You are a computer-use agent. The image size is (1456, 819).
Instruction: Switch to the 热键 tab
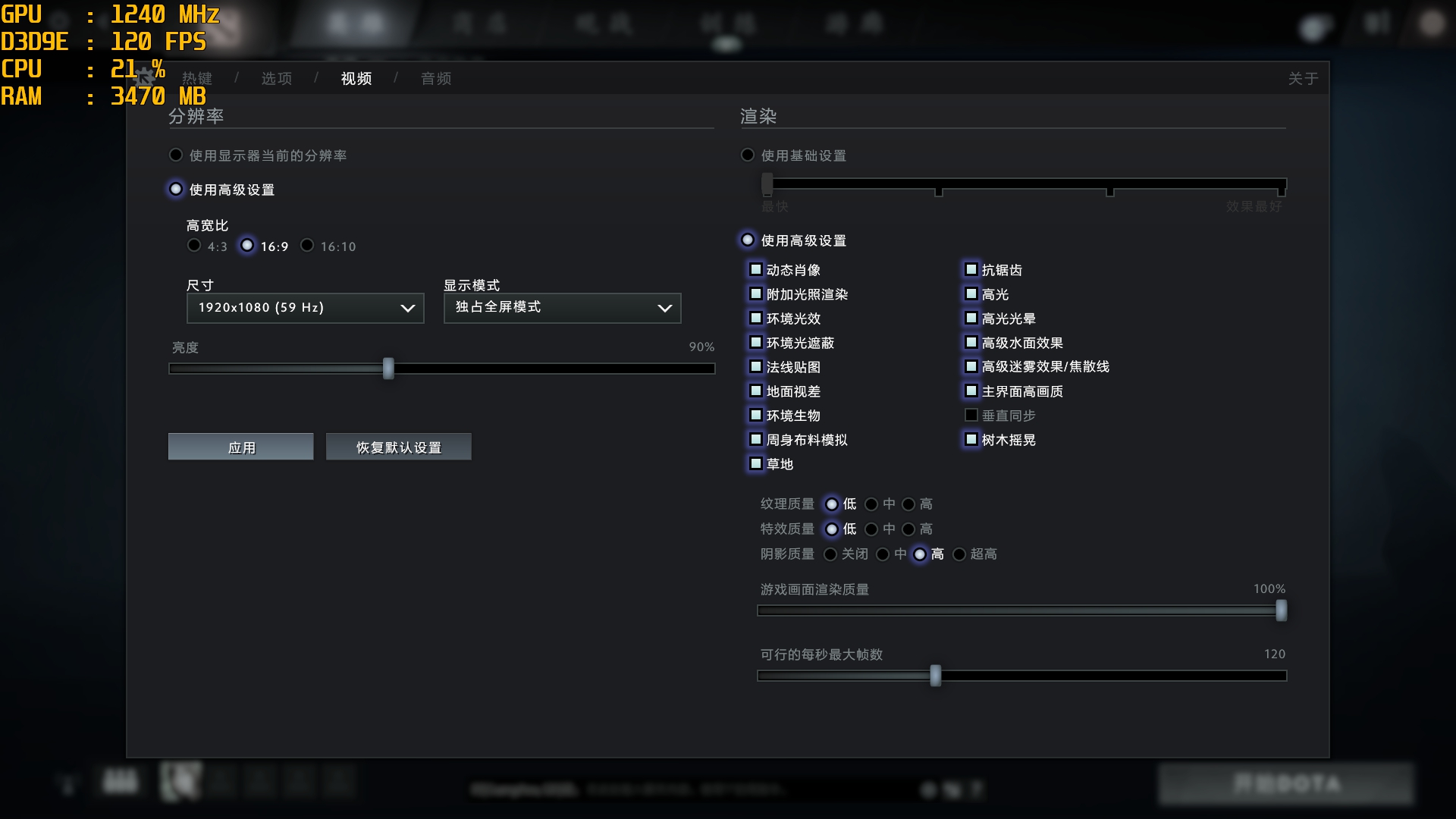[x=196, y=77]
